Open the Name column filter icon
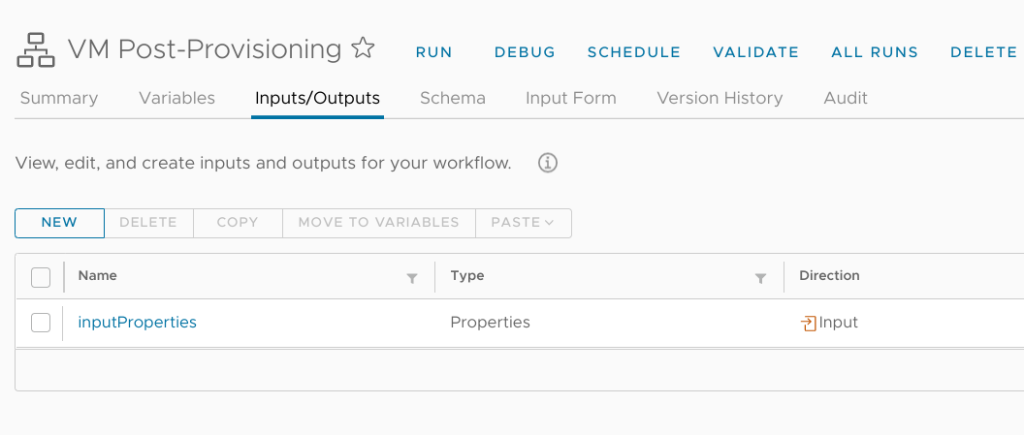Screen dimensions: 1024x435 click(412, 278)
